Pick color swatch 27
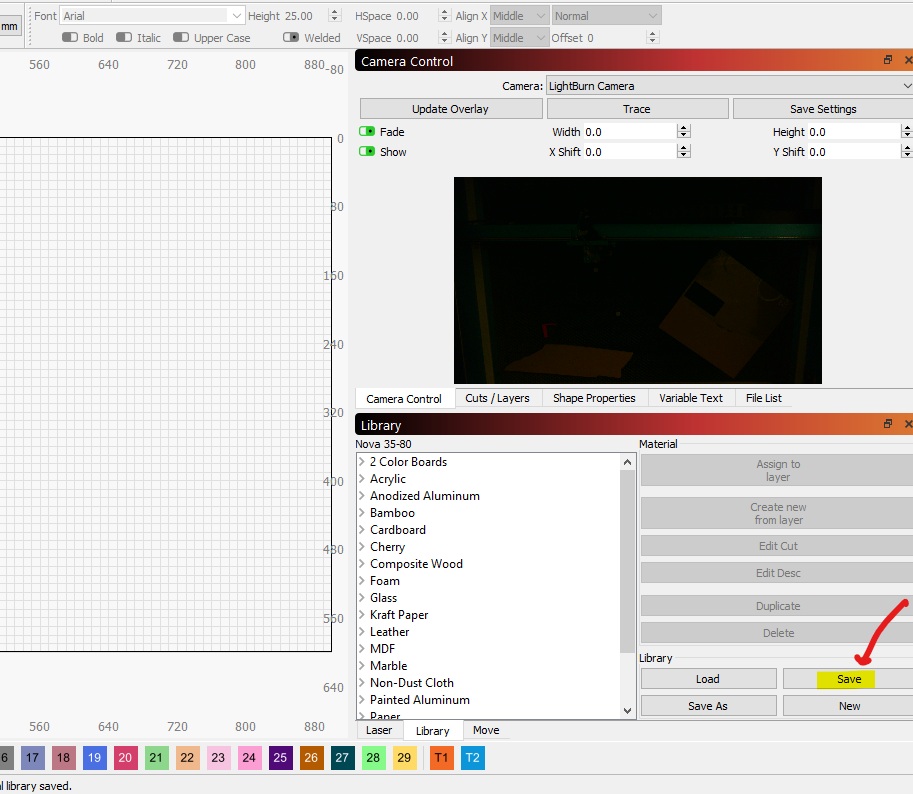The image size is (913, 794). pyautogui.click(x=342, y=758)
